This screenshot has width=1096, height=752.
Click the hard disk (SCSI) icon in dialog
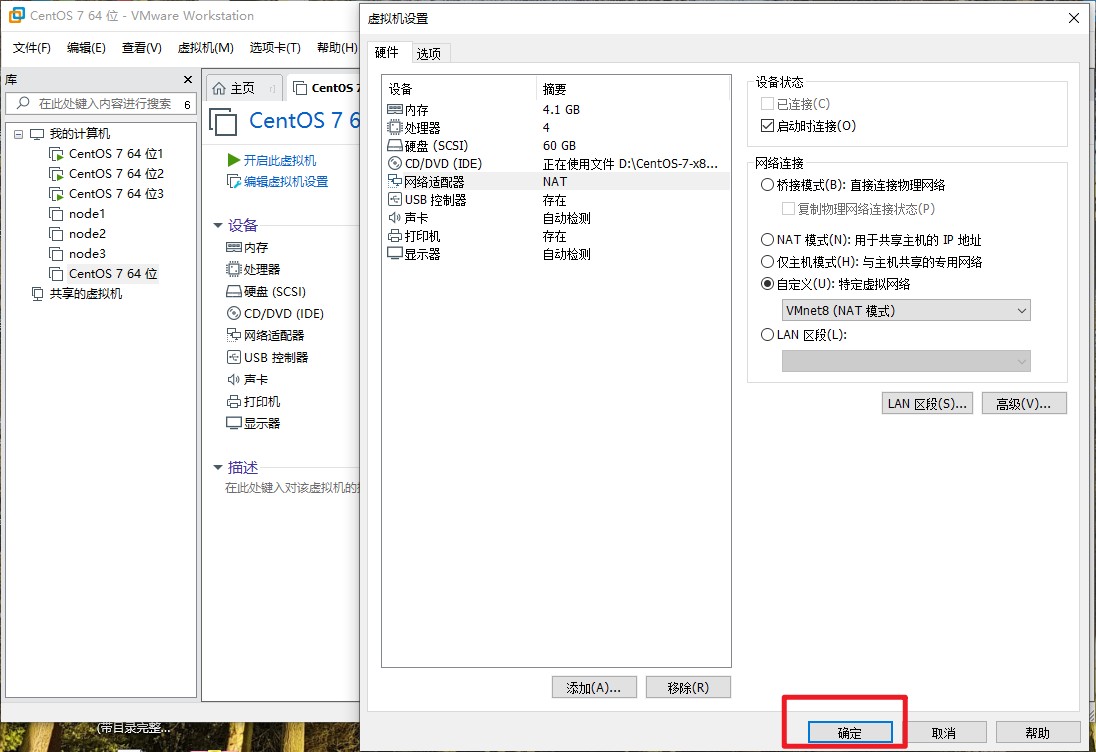coord(395,145)
